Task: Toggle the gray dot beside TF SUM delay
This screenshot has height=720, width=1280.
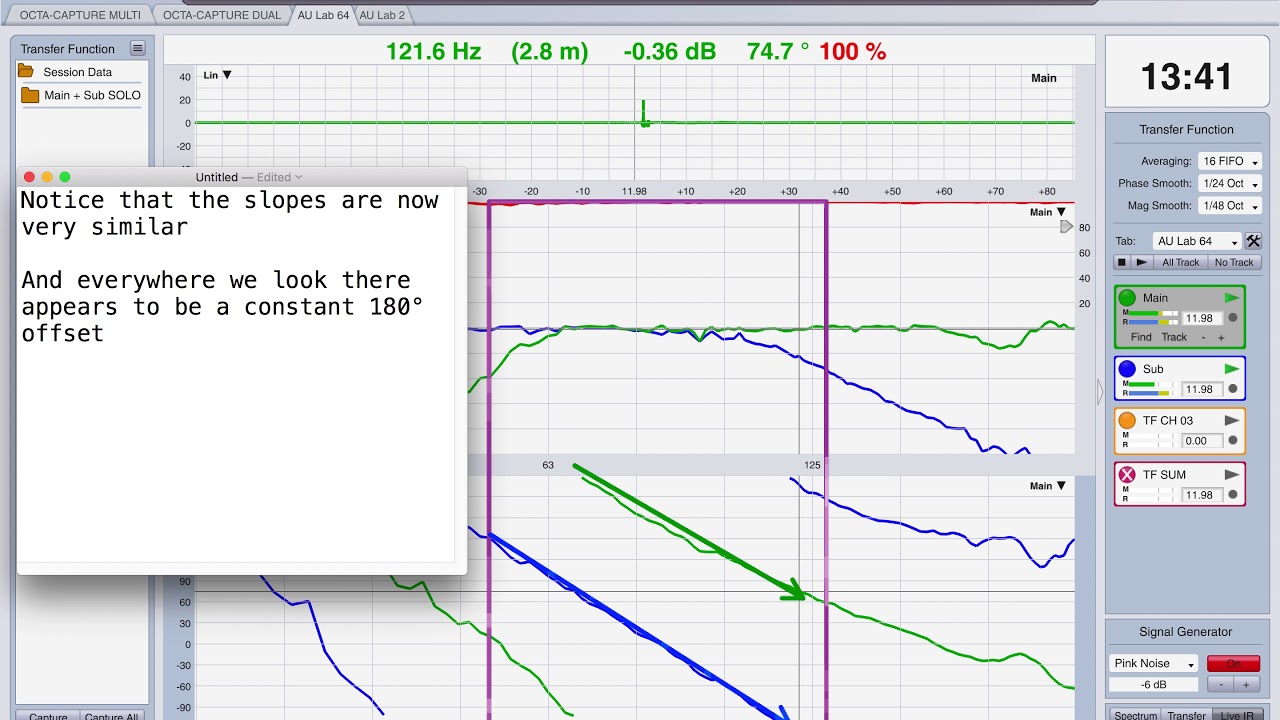Action: click(1233, 495)
